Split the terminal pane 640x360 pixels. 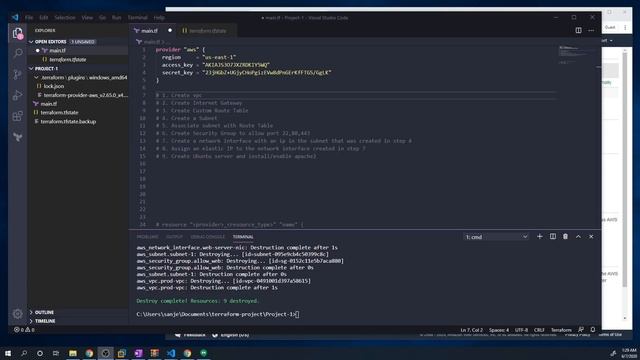(x=553, y=236)
